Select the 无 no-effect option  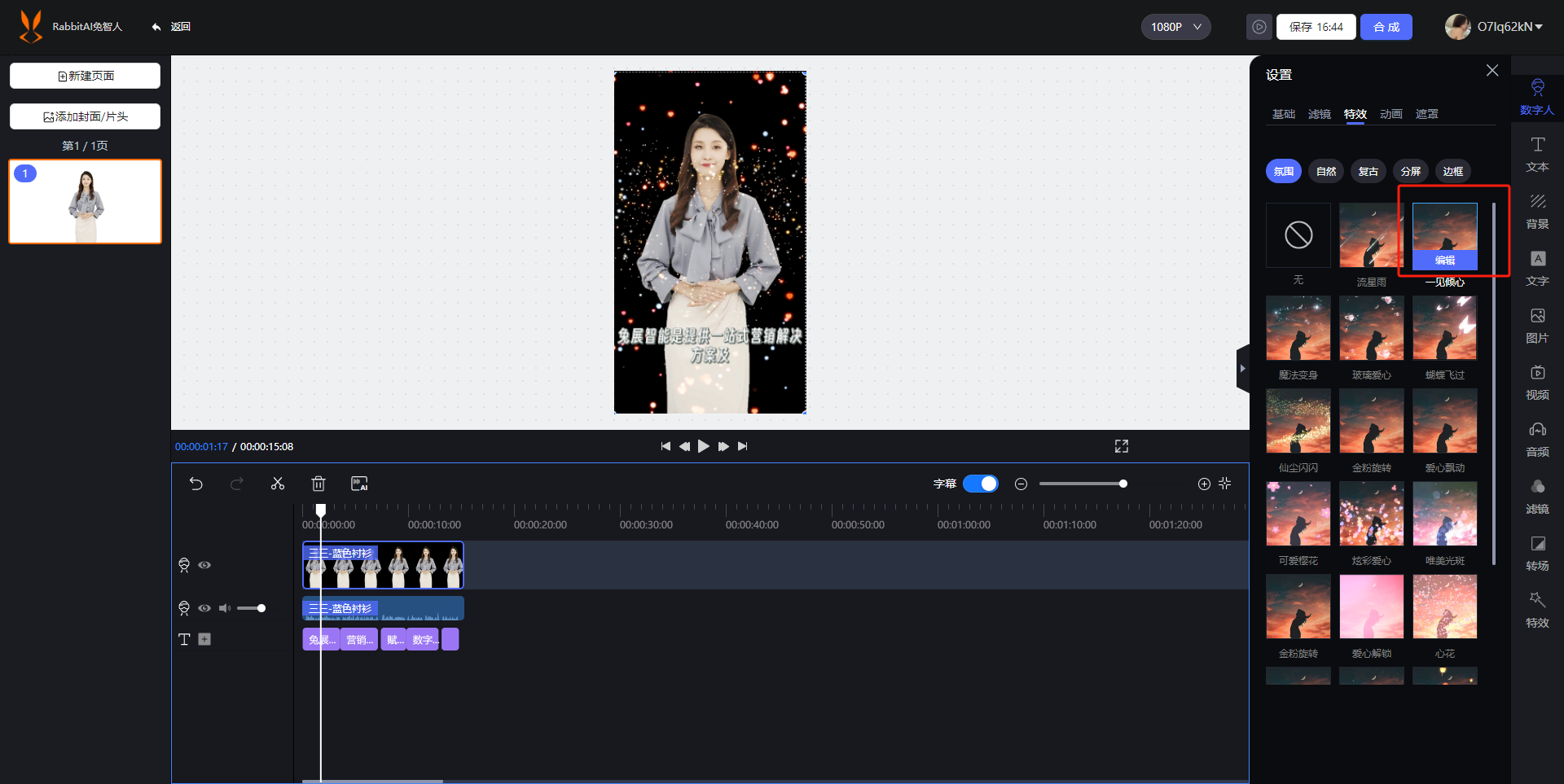click(1298, 235)
